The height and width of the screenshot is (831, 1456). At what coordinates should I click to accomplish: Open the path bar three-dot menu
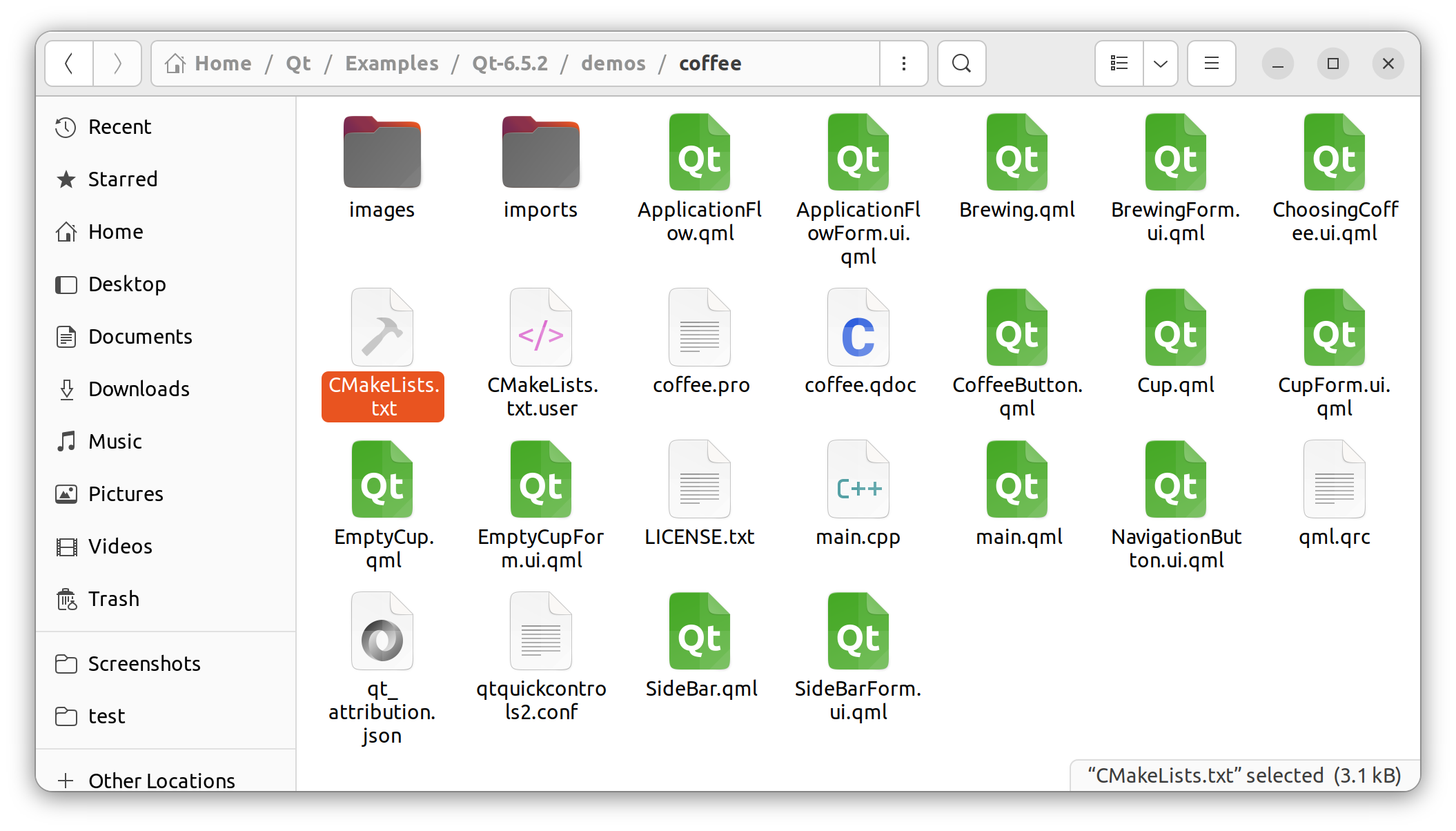[x=903, y=63]
